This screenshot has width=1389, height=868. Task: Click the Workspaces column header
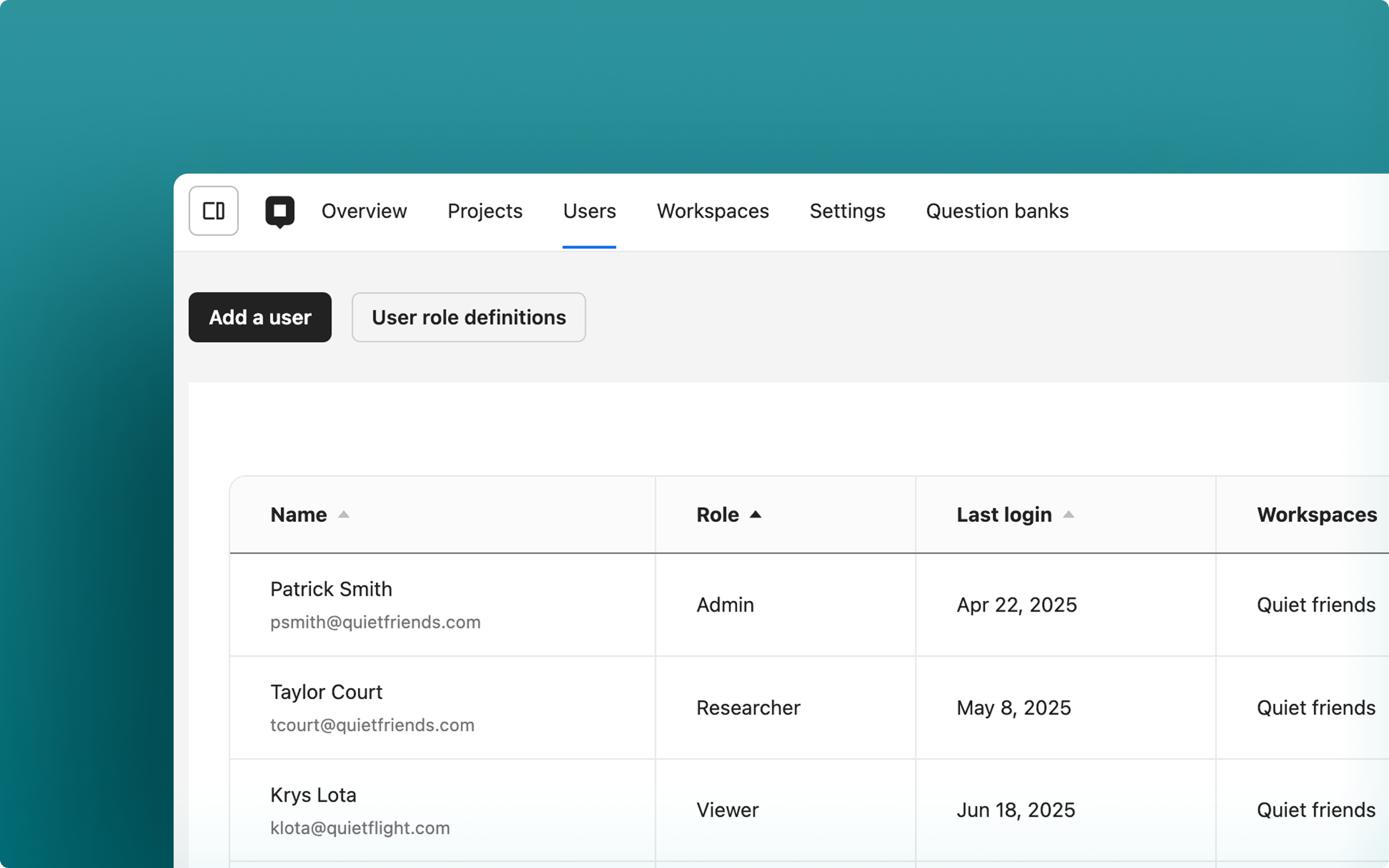[1317, 514]
